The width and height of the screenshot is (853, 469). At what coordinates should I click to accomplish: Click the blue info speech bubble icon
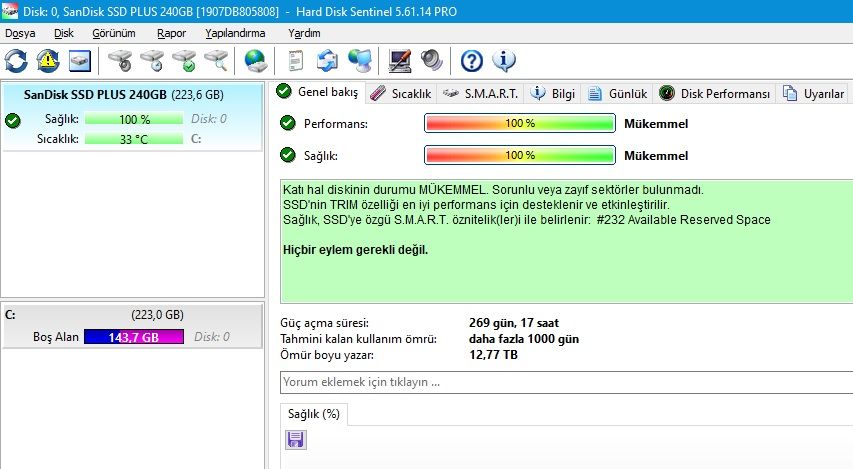[504, 60]
